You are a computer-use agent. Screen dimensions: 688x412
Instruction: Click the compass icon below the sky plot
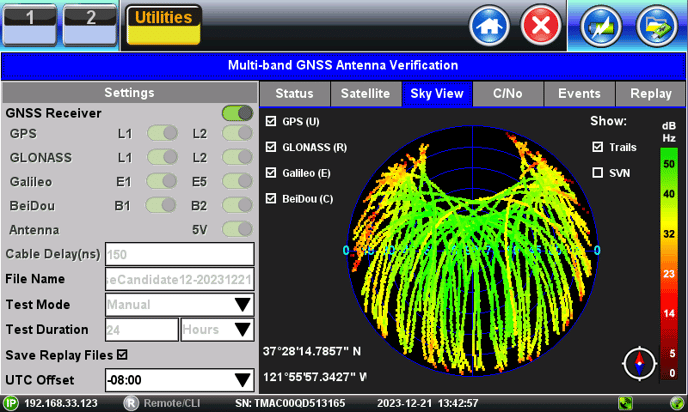(639, 364)
